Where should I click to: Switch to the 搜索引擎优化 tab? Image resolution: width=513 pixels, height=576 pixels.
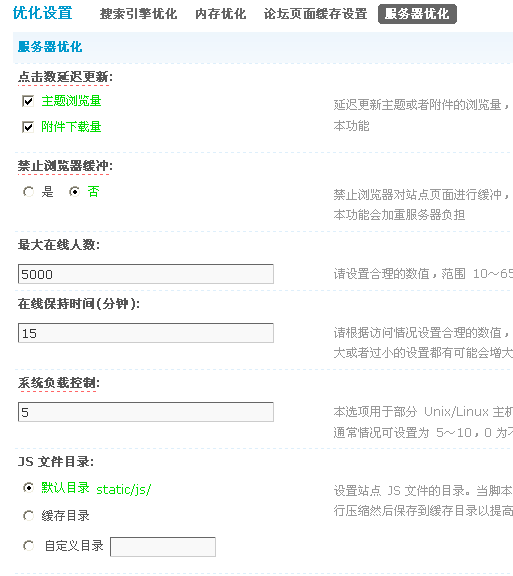click(138, 14)
